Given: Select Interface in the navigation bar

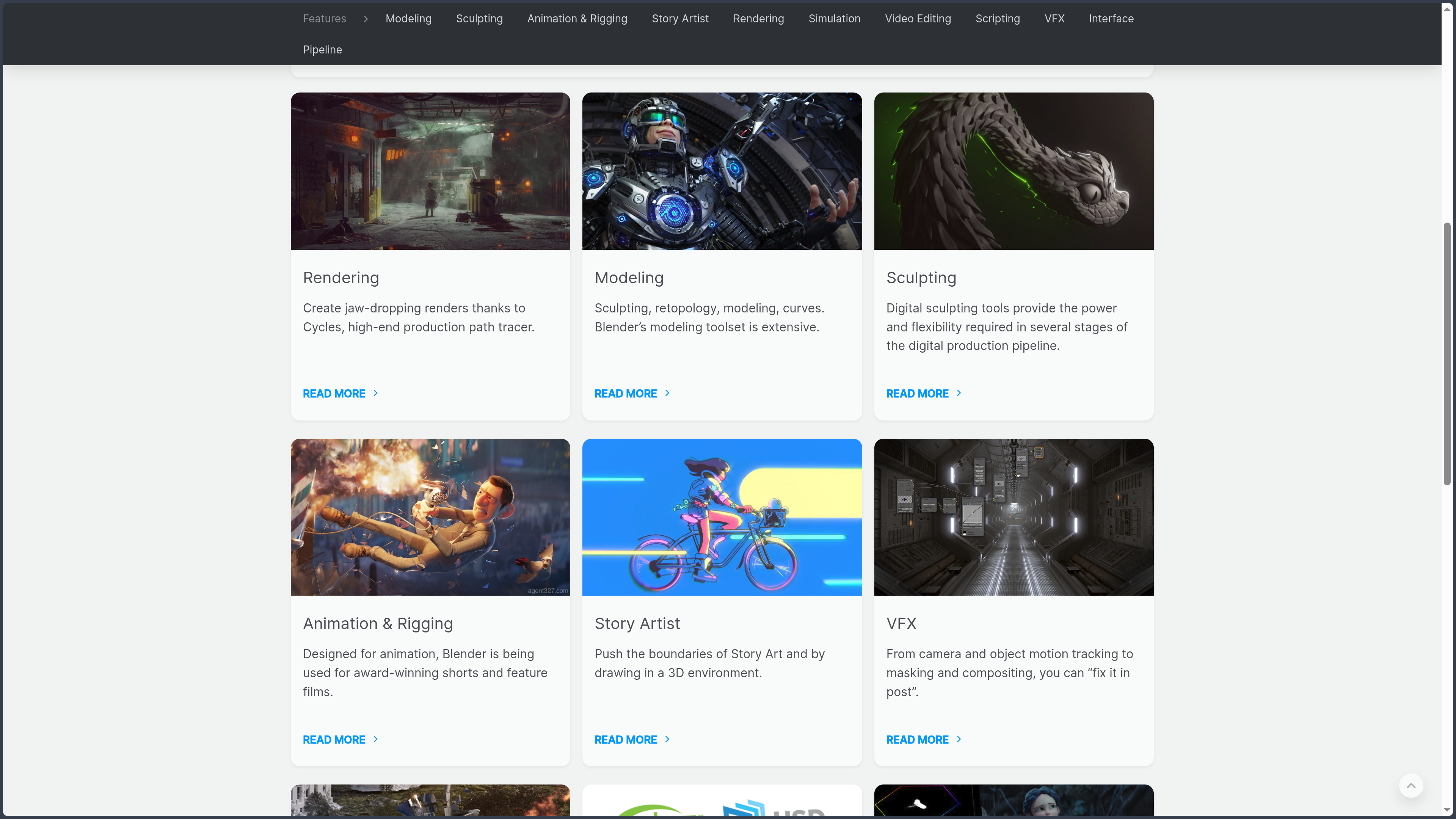Looking at the screenshot, I should 1111,19.
